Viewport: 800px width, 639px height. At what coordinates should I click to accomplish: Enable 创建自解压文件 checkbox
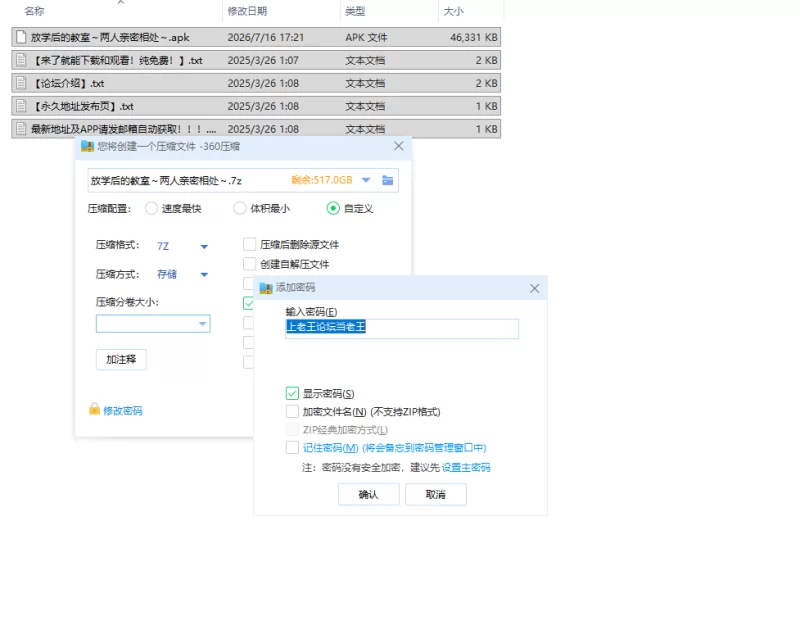(249, 264)
